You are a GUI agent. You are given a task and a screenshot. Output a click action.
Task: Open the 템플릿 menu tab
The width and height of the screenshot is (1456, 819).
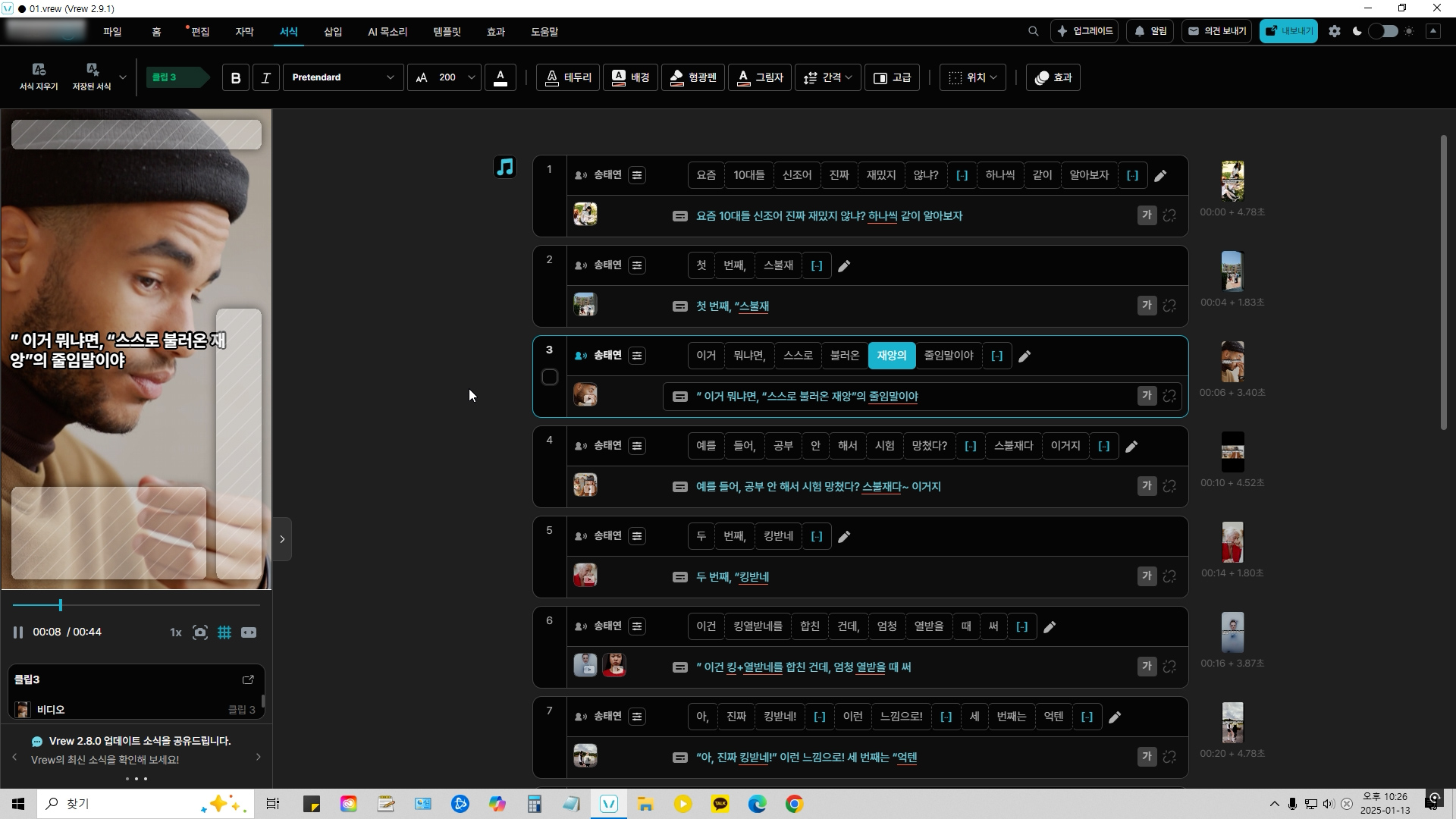pos(447,32)
